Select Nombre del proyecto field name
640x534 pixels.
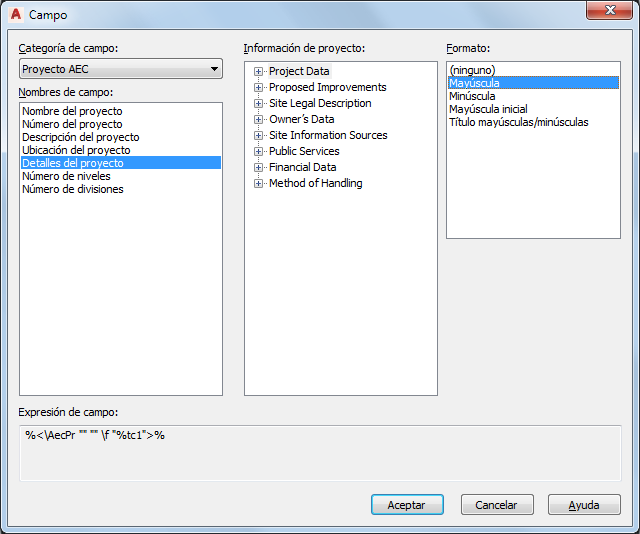(x=72, y=111)
